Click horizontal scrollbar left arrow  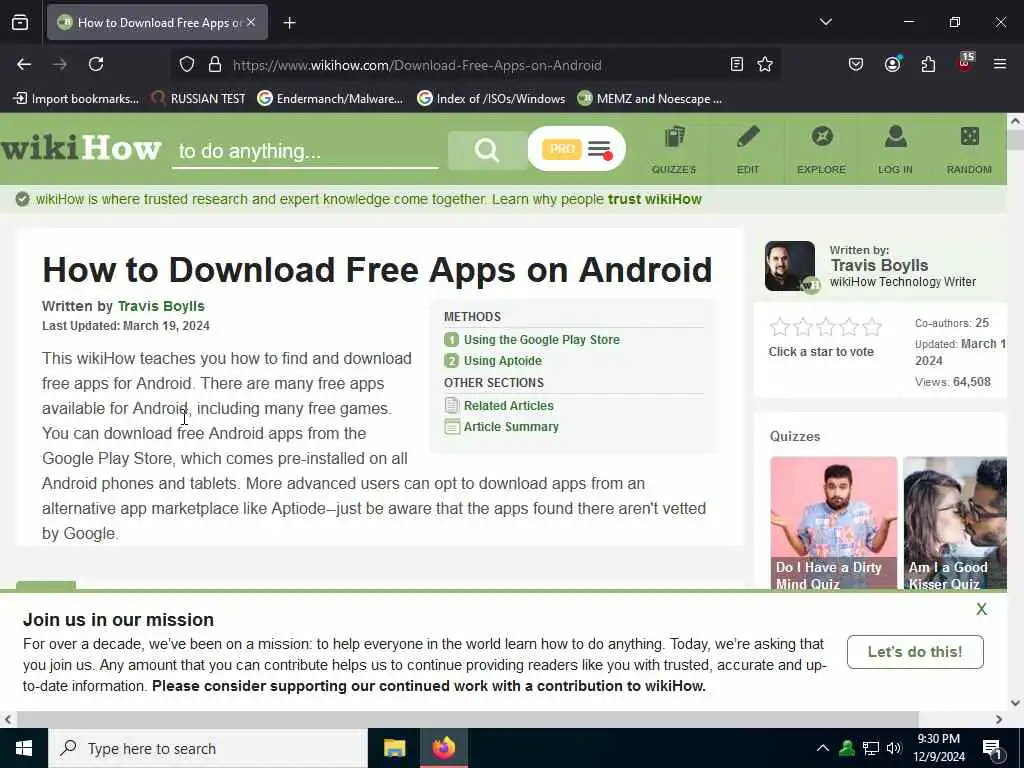click(x=8, y=719)
